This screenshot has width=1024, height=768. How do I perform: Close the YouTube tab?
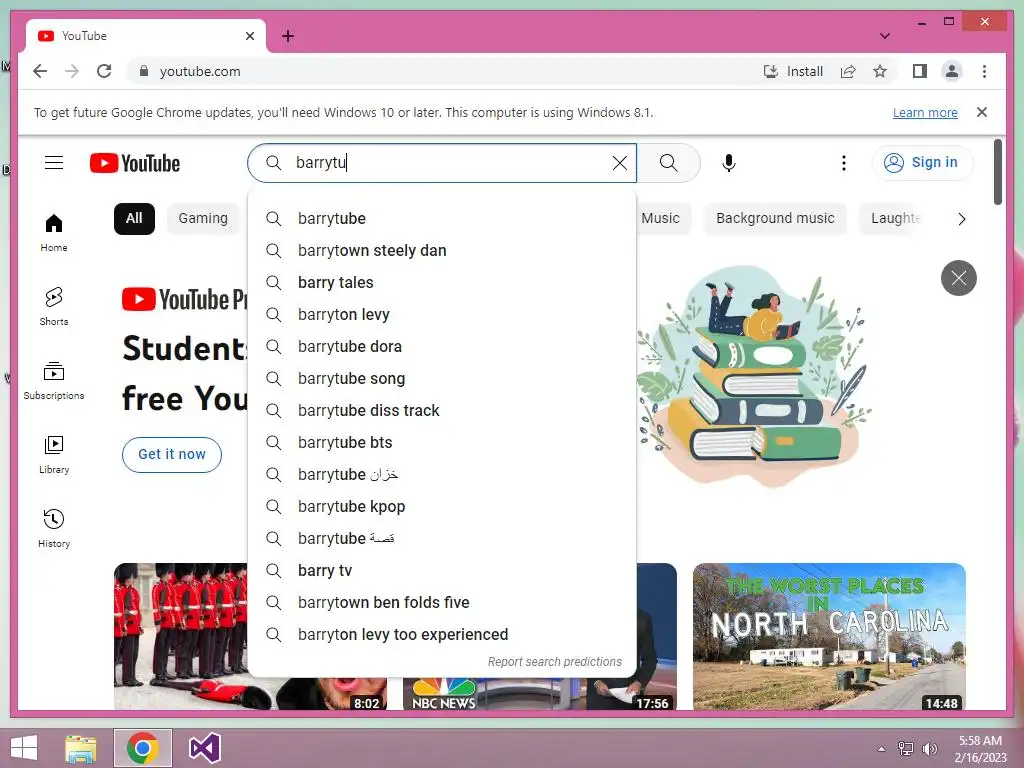point(249,36)
